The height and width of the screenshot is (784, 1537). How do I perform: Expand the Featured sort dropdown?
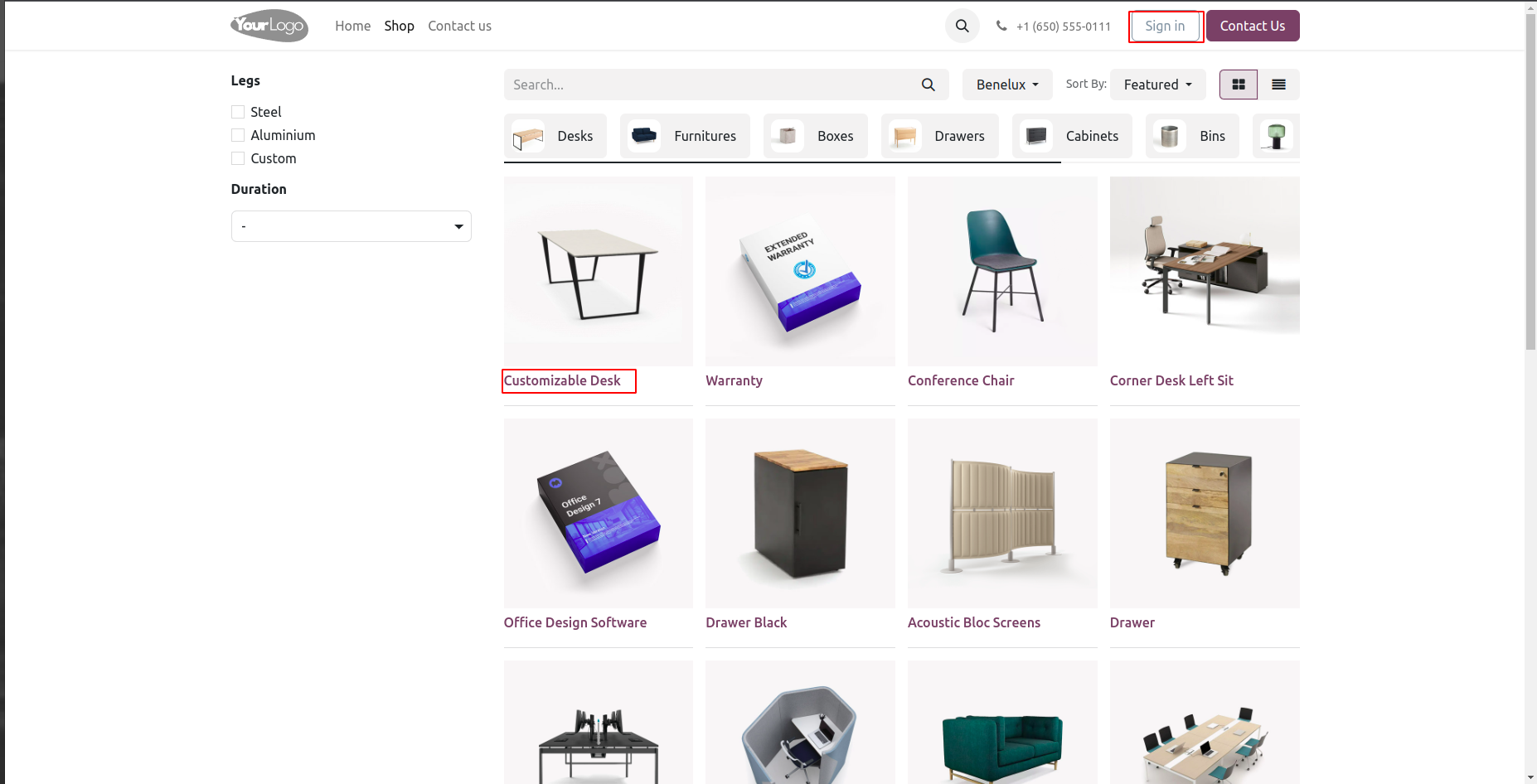click(x=1157, y=85)
